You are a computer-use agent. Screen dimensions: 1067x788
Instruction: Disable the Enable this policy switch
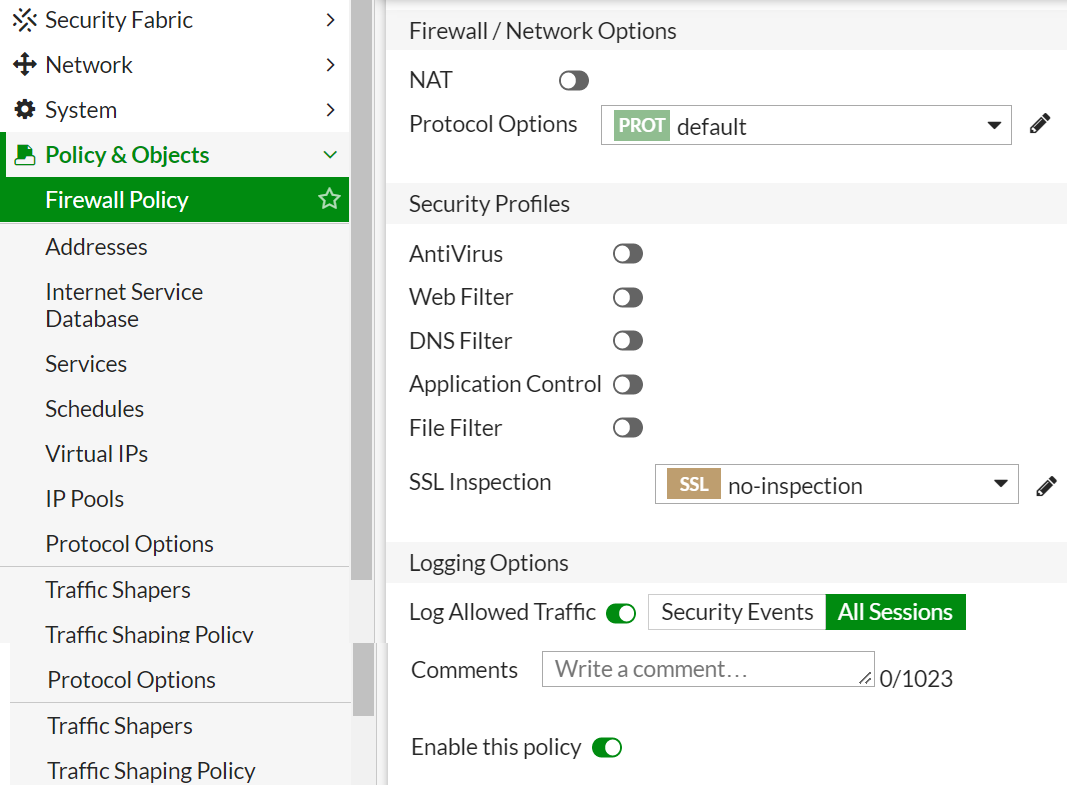[x=607, y=748]
